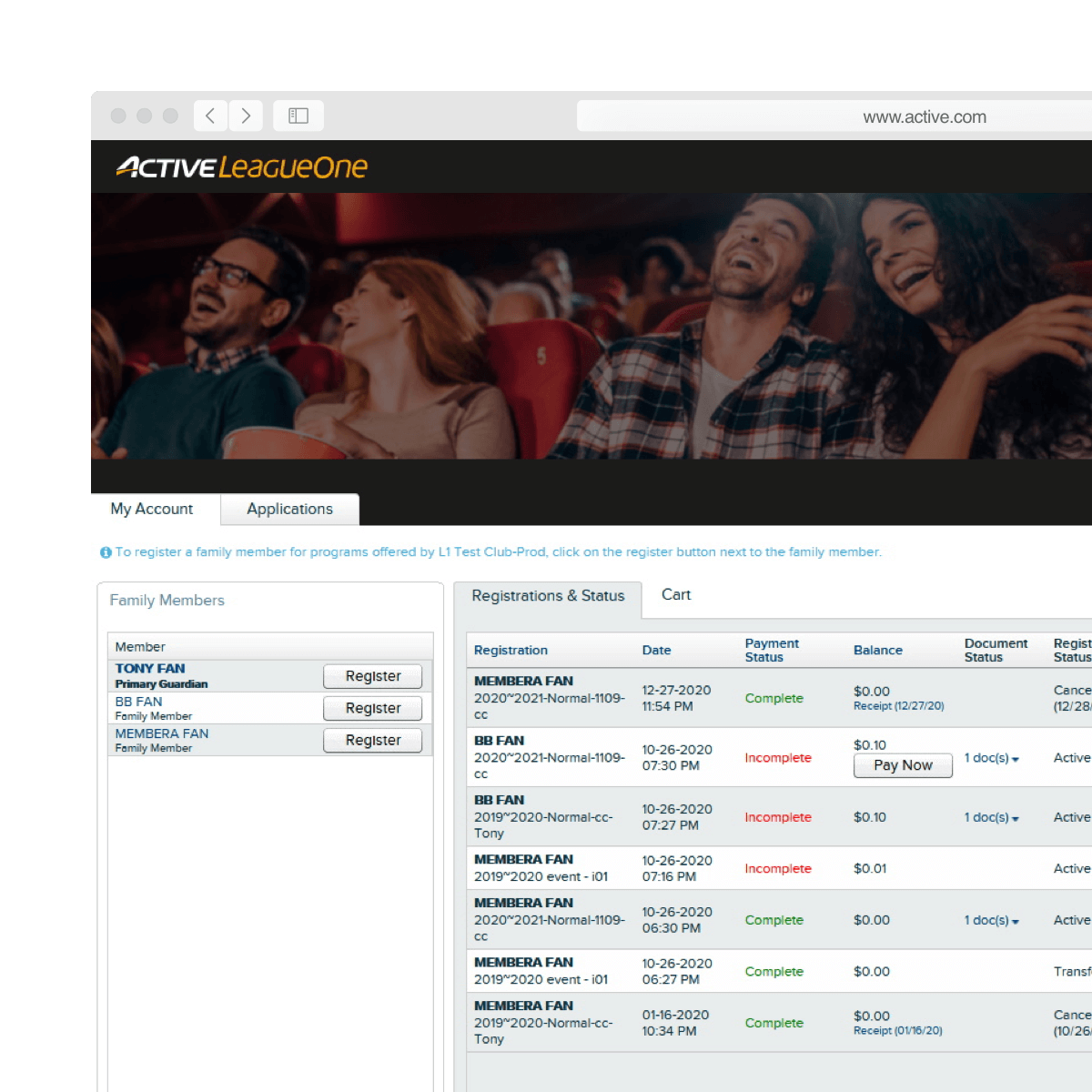1092x1092 pixels.
Task: Click Register next to BB FAN
Action: (372, 708)
